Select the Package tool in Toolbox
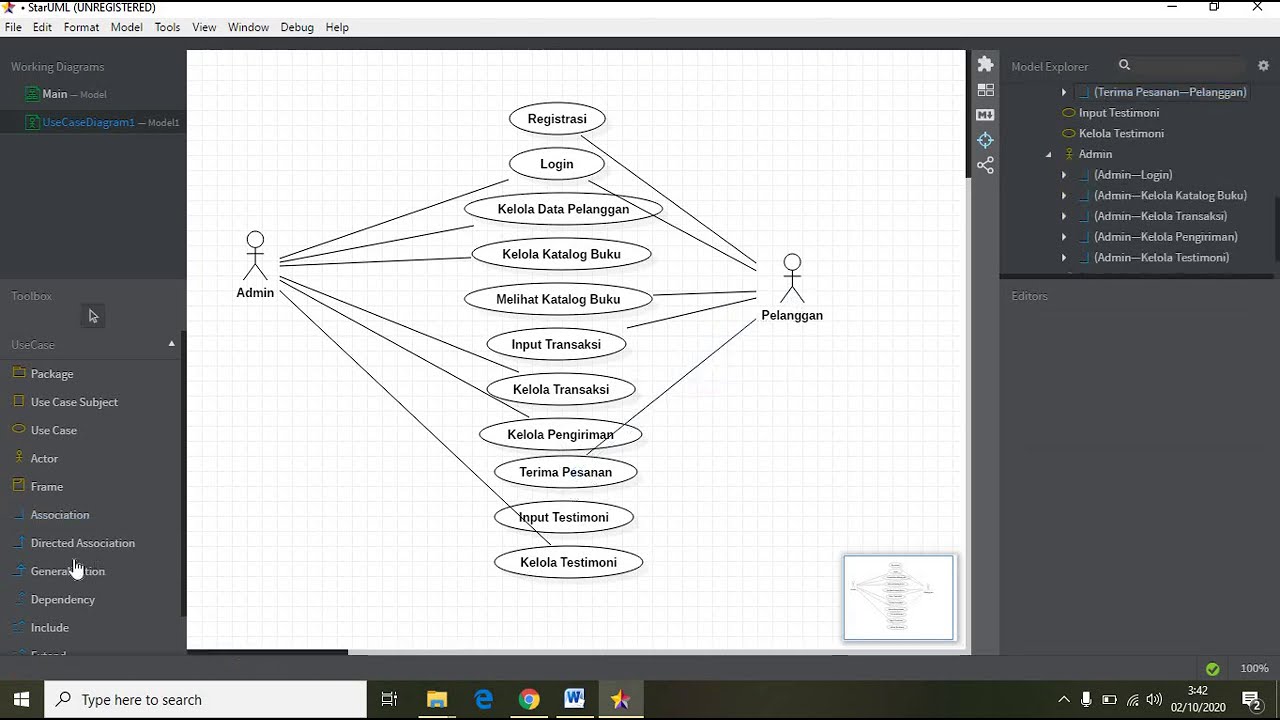The width and height of the screenshot is (1280, 720). (x=52, y=374)
